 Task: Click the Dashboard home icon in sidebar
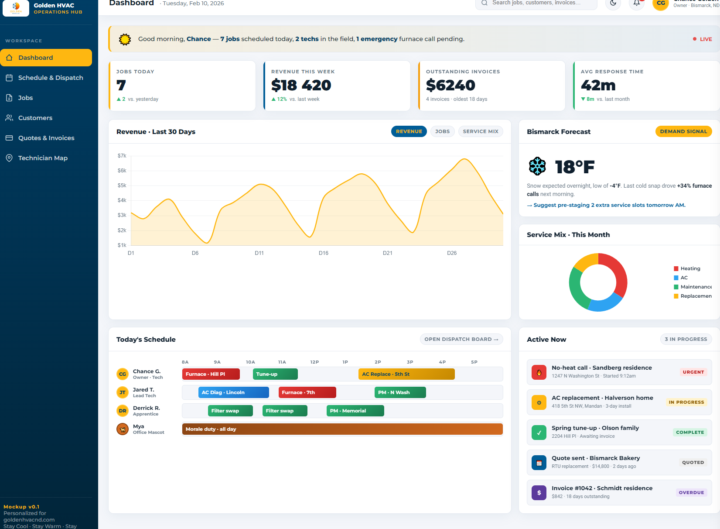(x=9, y=57)
